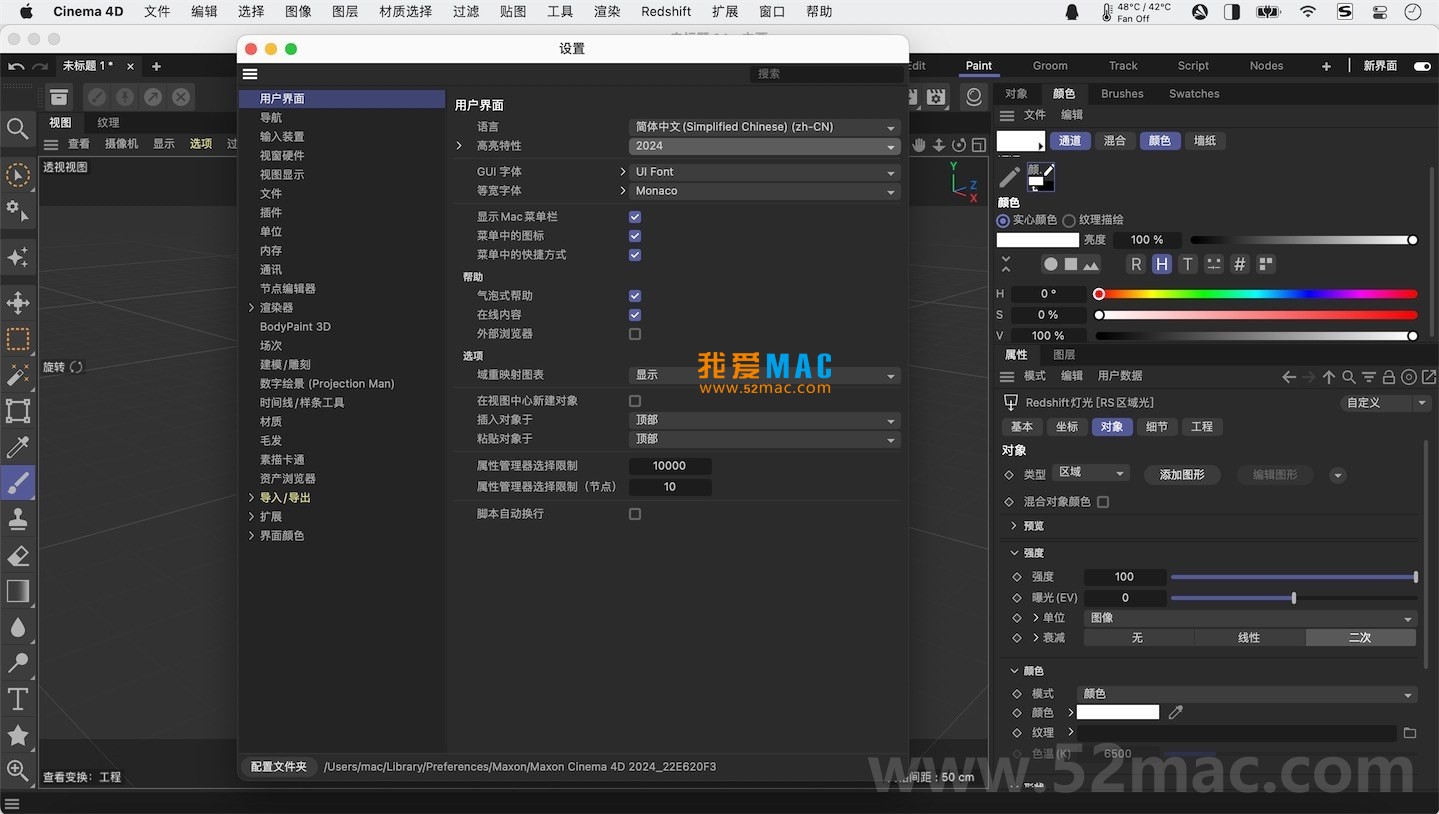
Task: Enable the 外部浏览器 checkbox
Action: pyautogui.click(x=635, y=334)
